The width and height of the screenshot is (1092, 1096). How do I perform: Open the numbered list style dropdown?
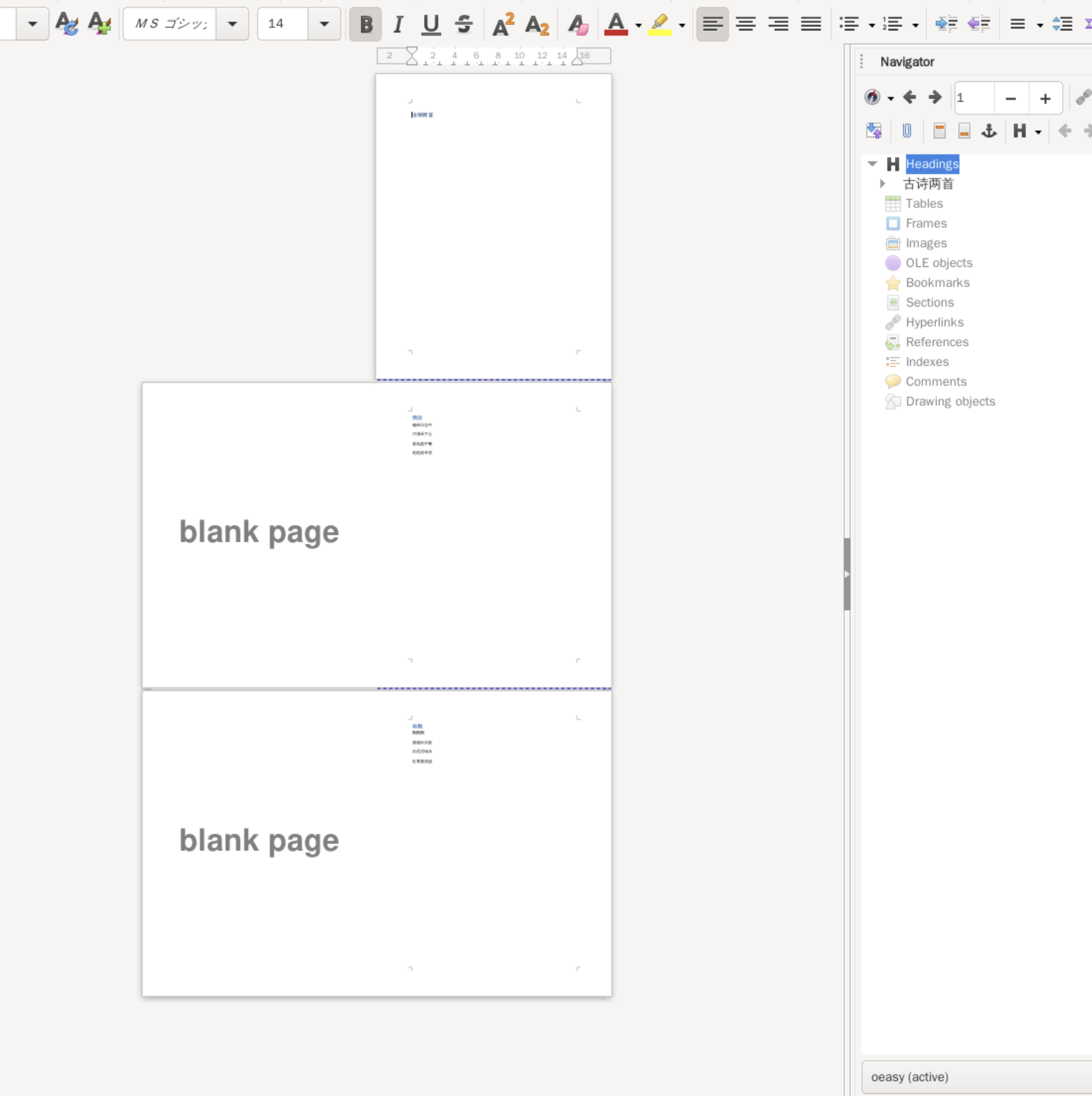coord(915,25)
